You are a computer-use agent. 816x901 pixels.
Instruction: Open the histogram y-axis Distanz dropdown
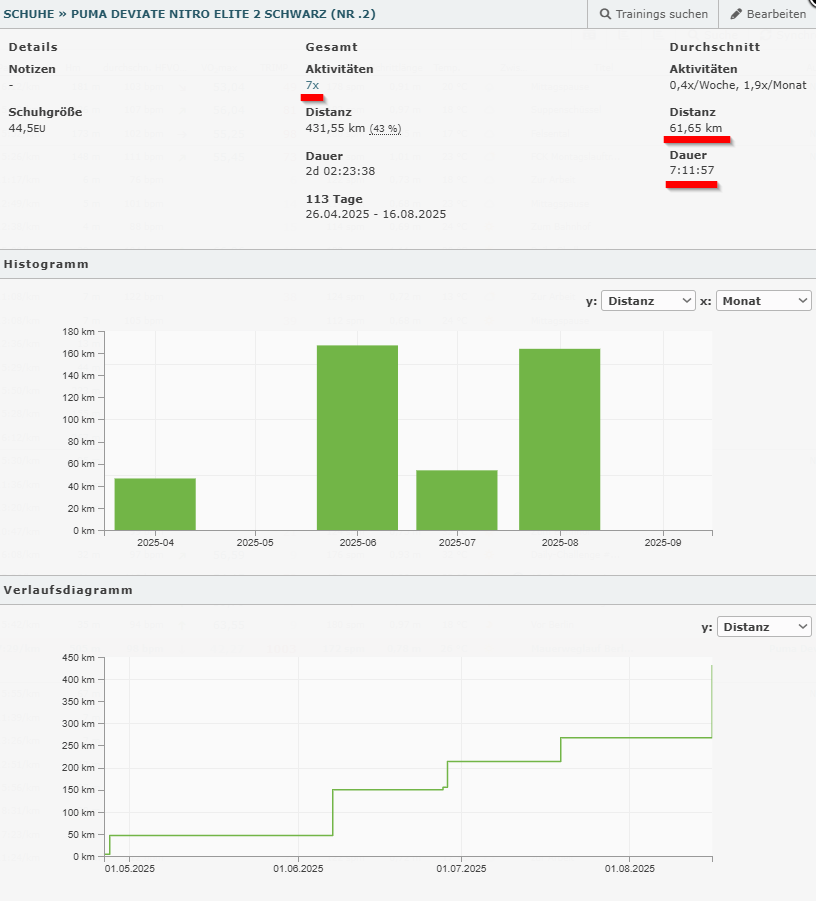pyautogui.click(x=648, y=300)
